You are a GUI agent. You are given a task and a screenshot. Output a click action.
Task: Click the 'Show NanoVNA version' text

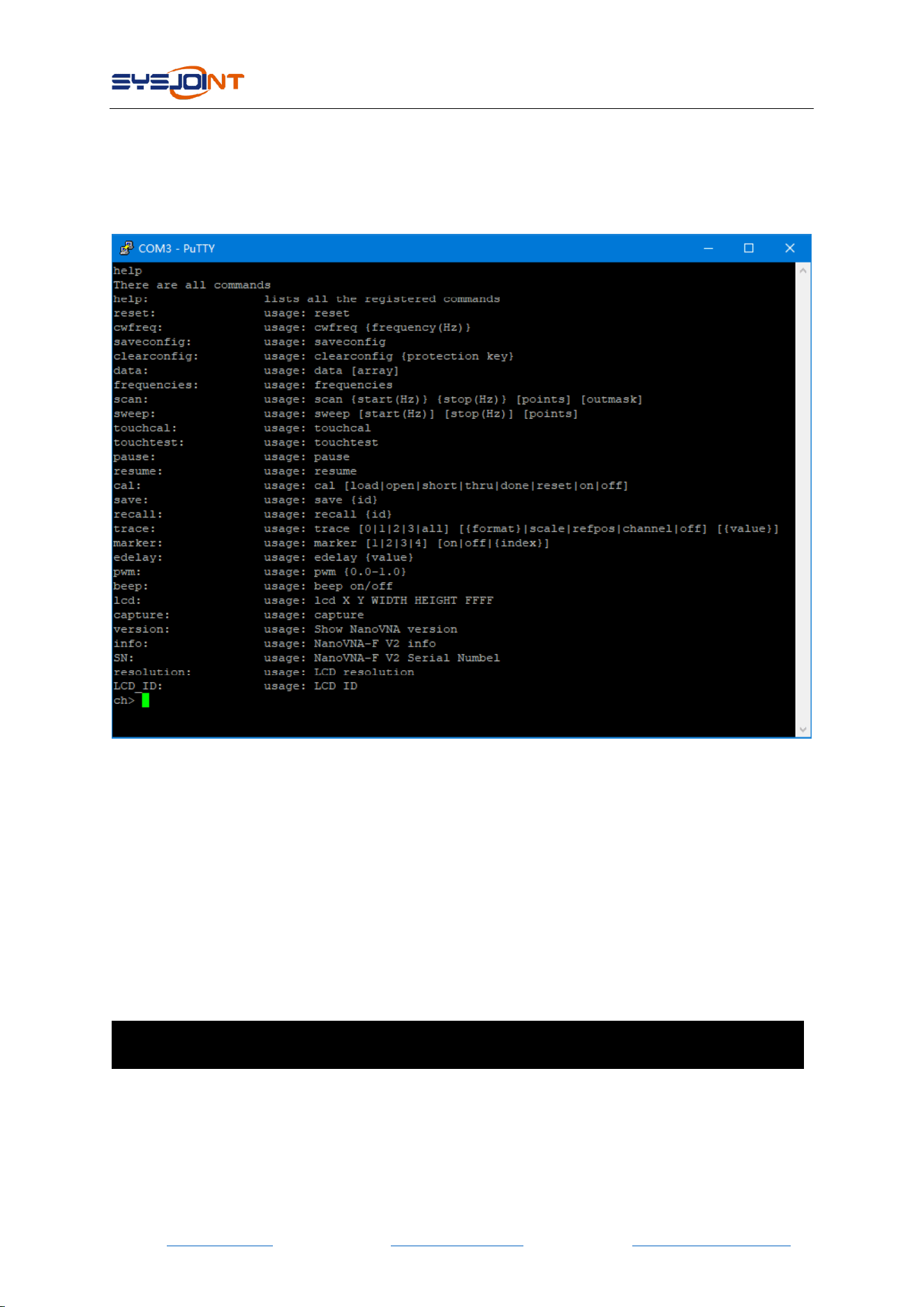[x=385, y=630]
